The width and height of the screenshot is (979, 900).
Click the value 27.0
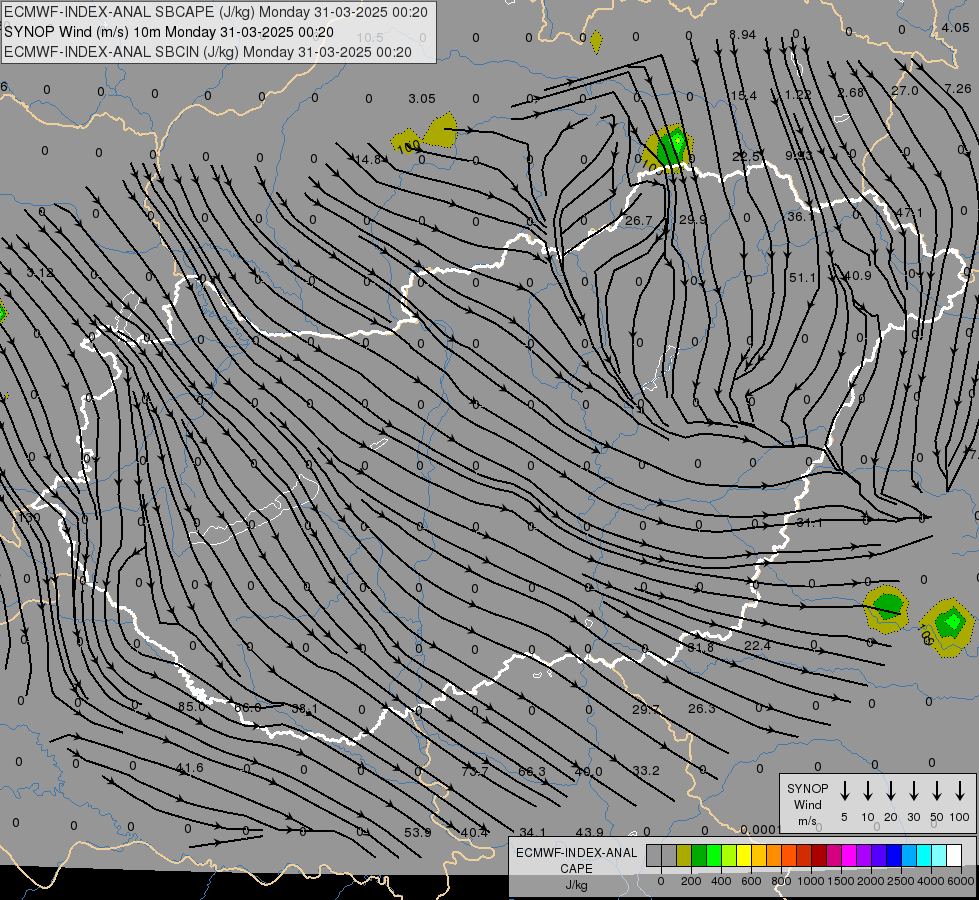[x=905, y=91]
